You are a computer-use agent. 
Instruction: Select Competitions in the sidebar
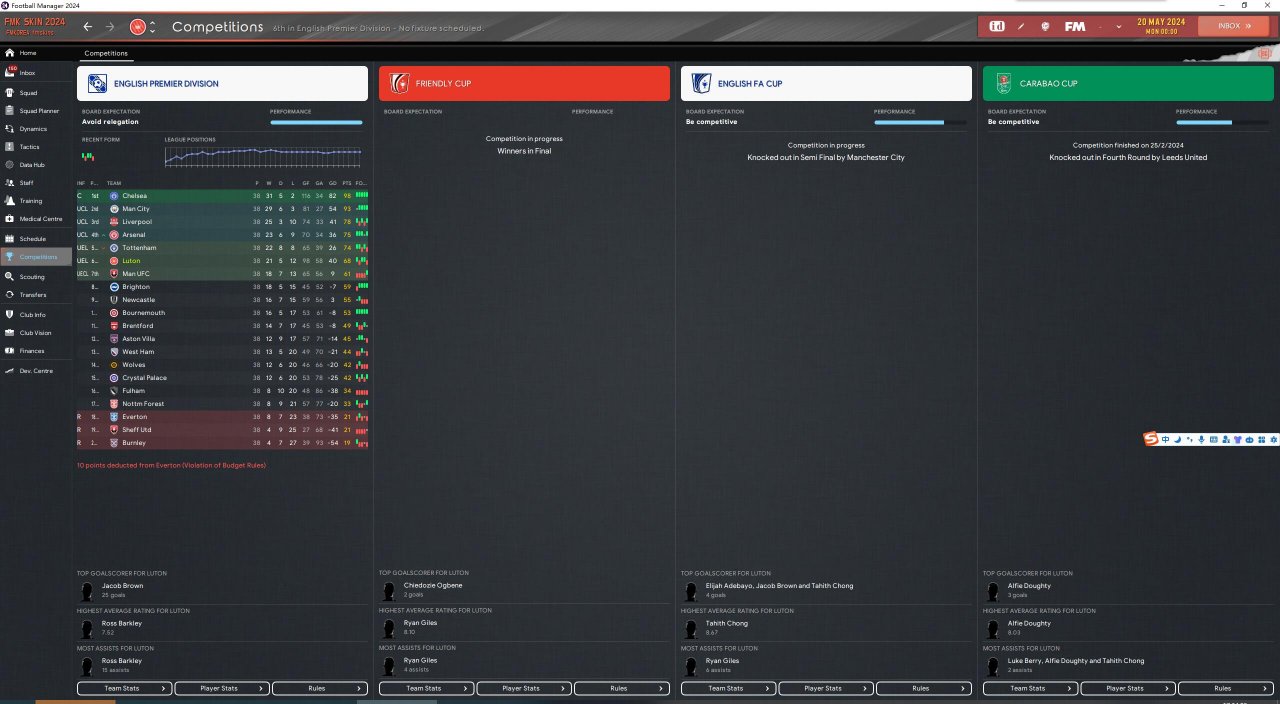38,257
